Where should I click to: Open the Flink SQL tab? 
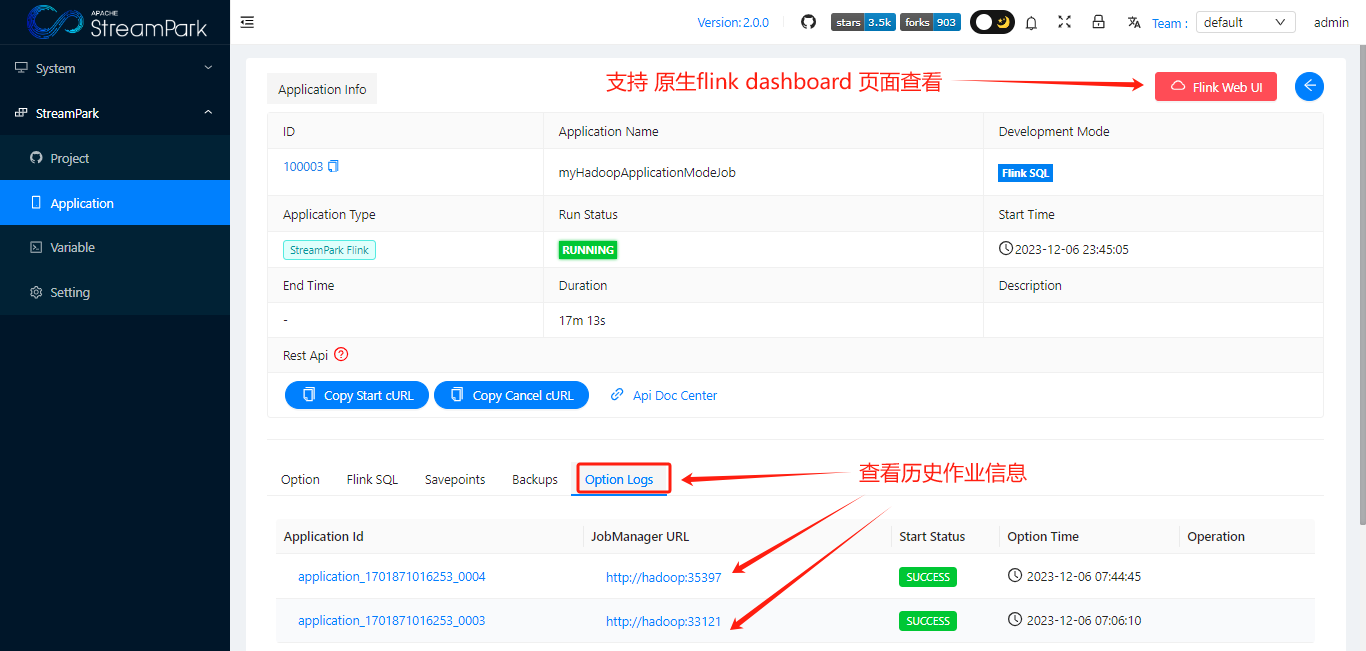(372, 479)
